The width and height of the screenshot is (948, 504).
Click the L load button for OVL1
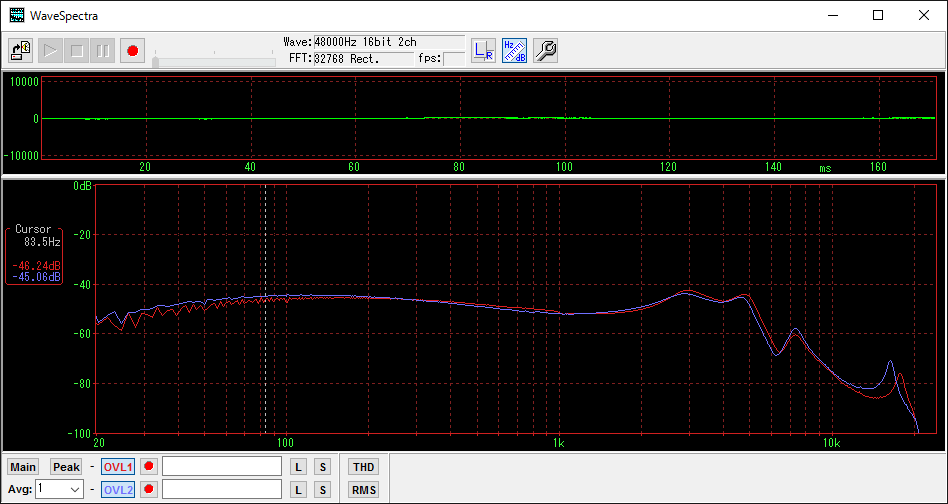pyautogui.click(x=298, y=467)
